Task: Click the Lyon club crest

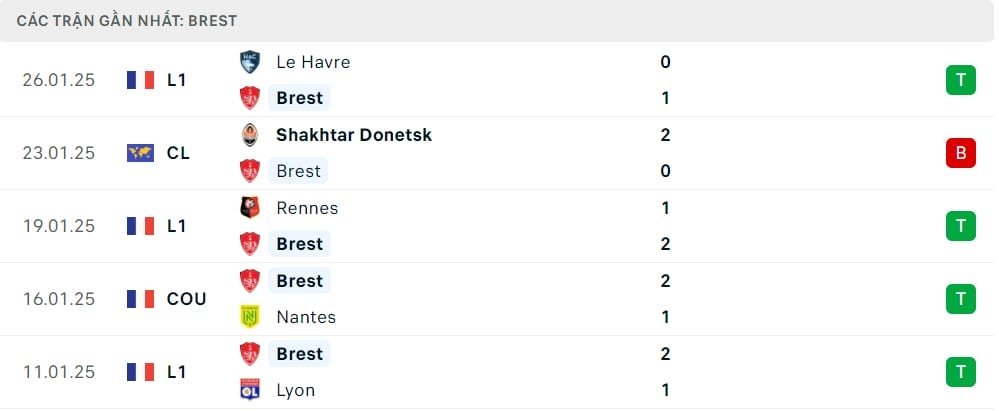Action: [250, 390]
